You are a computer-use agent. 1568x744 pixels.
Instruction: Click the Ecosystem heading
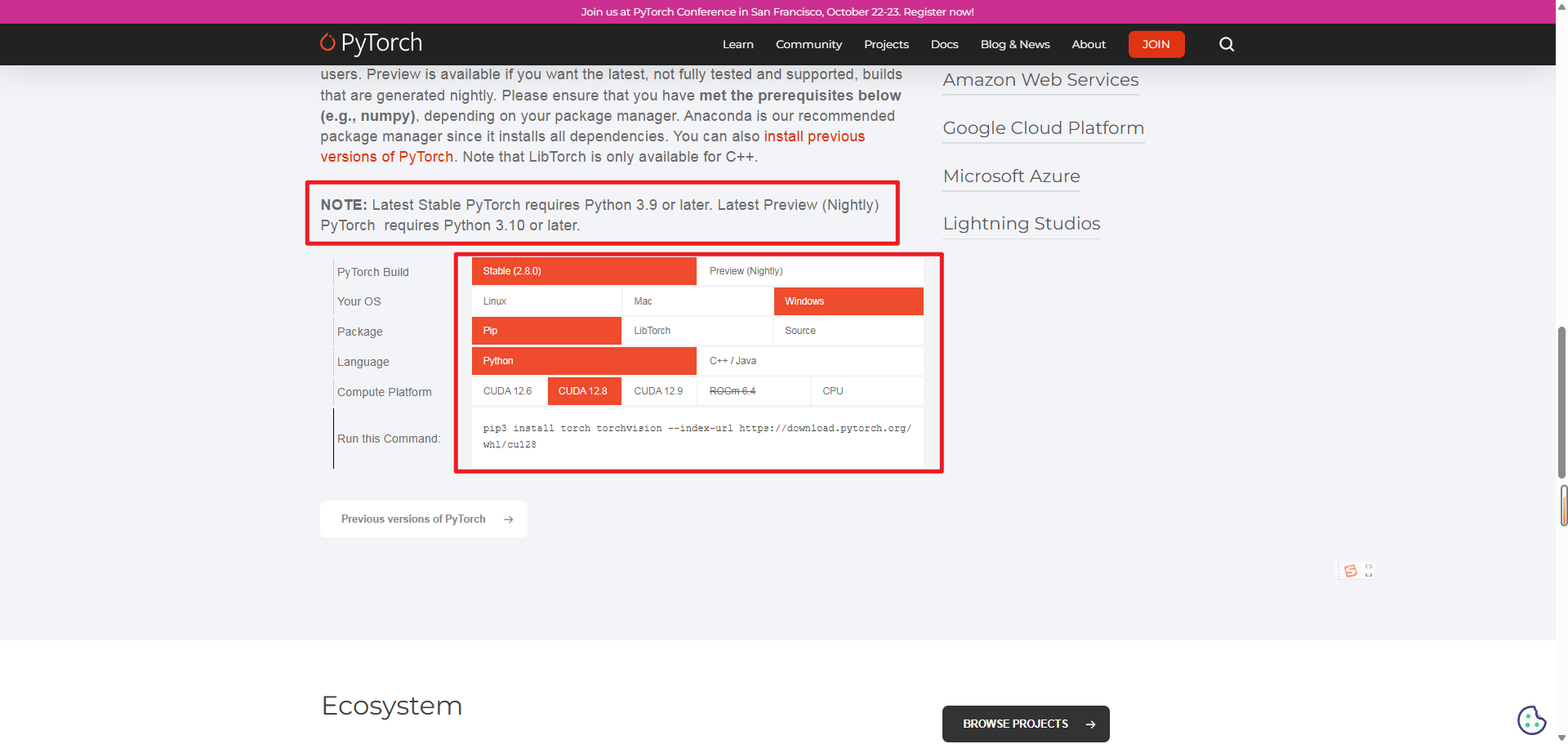pyautogui.click(x=392, y=706)
